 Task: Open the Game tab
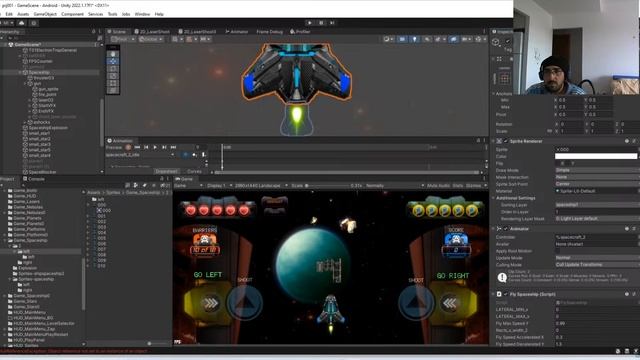(x=184, y=179)
